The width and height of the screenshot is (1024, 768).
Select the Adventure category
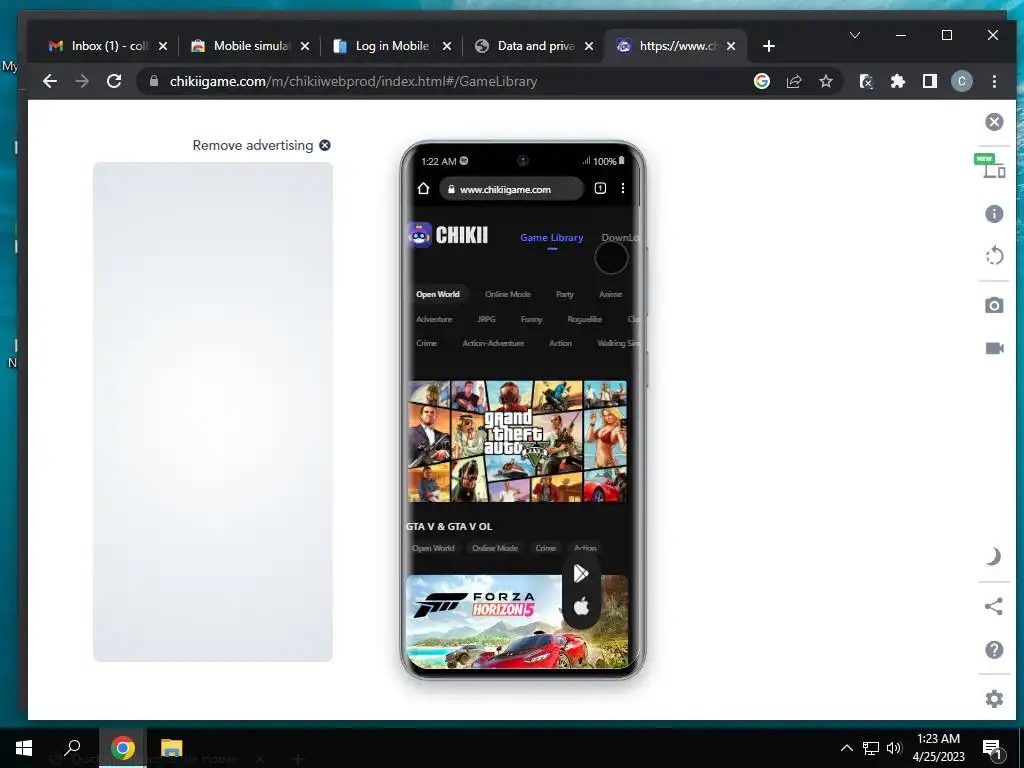point(434,319)
